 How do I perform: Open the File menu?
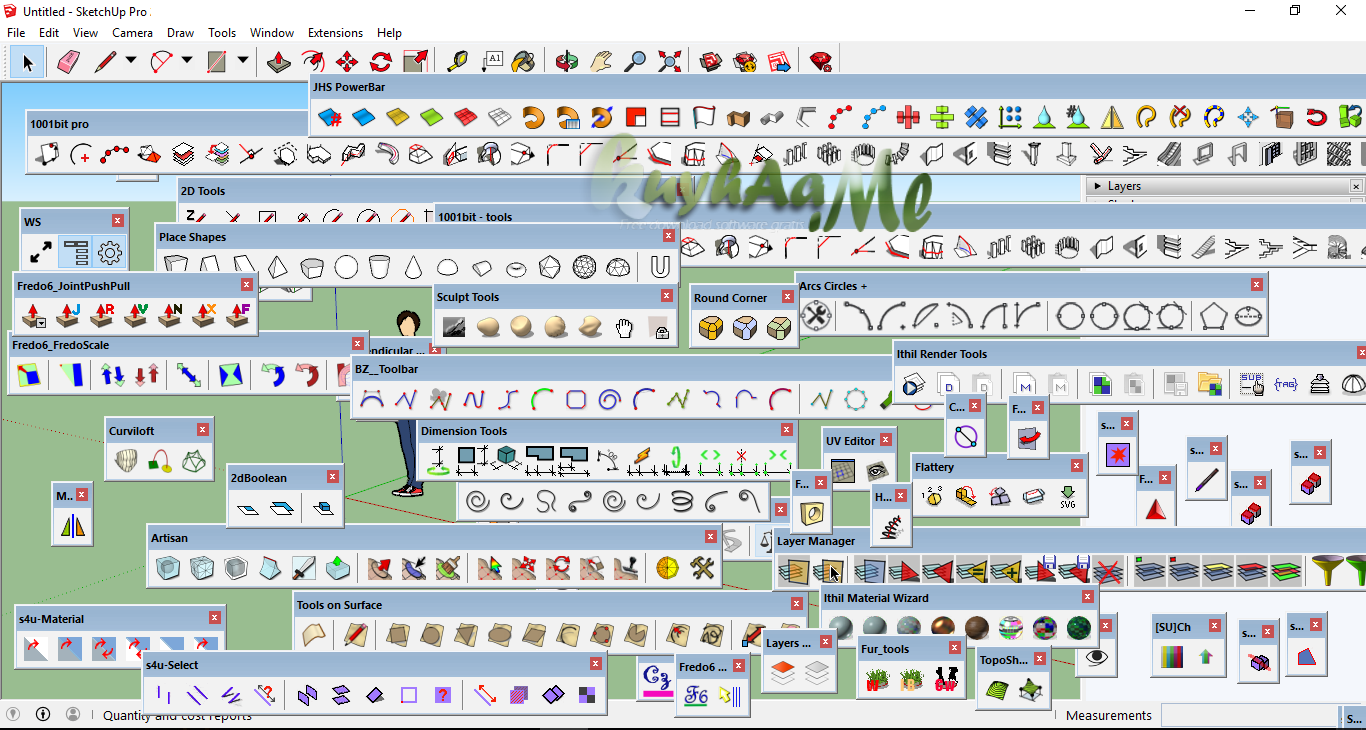16,33
